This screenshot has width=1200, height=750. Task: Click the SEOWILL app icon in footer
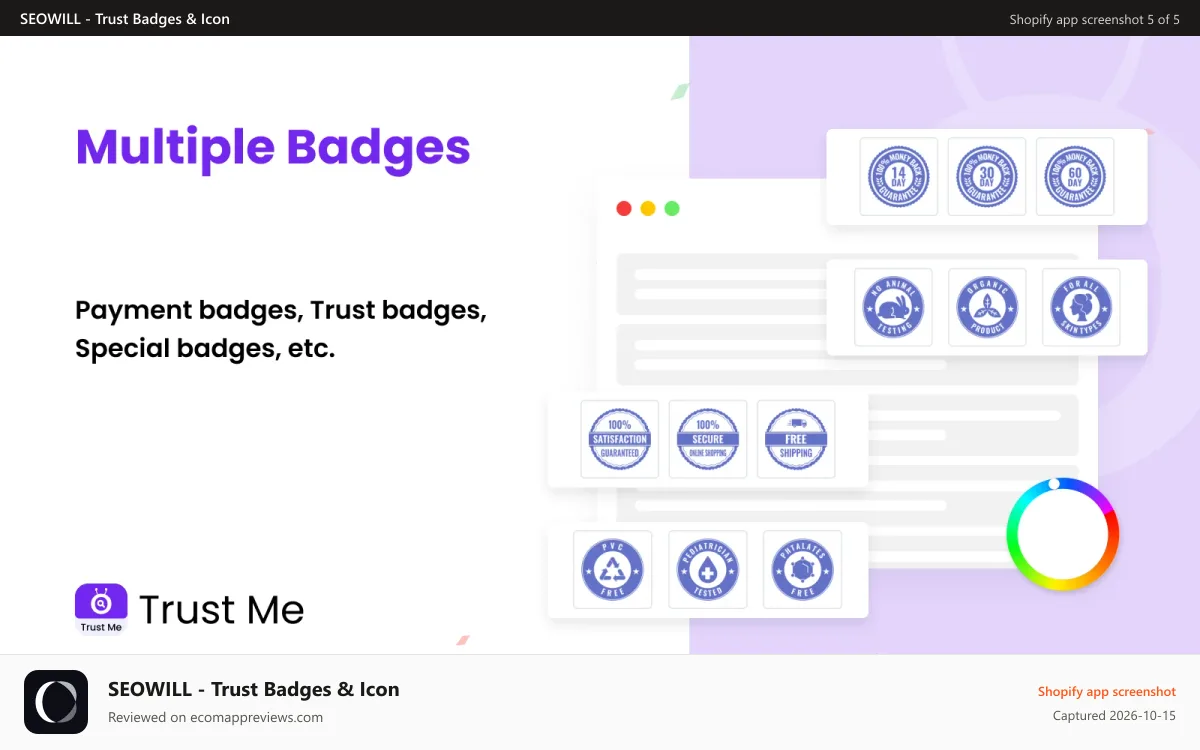click(56, 702)
